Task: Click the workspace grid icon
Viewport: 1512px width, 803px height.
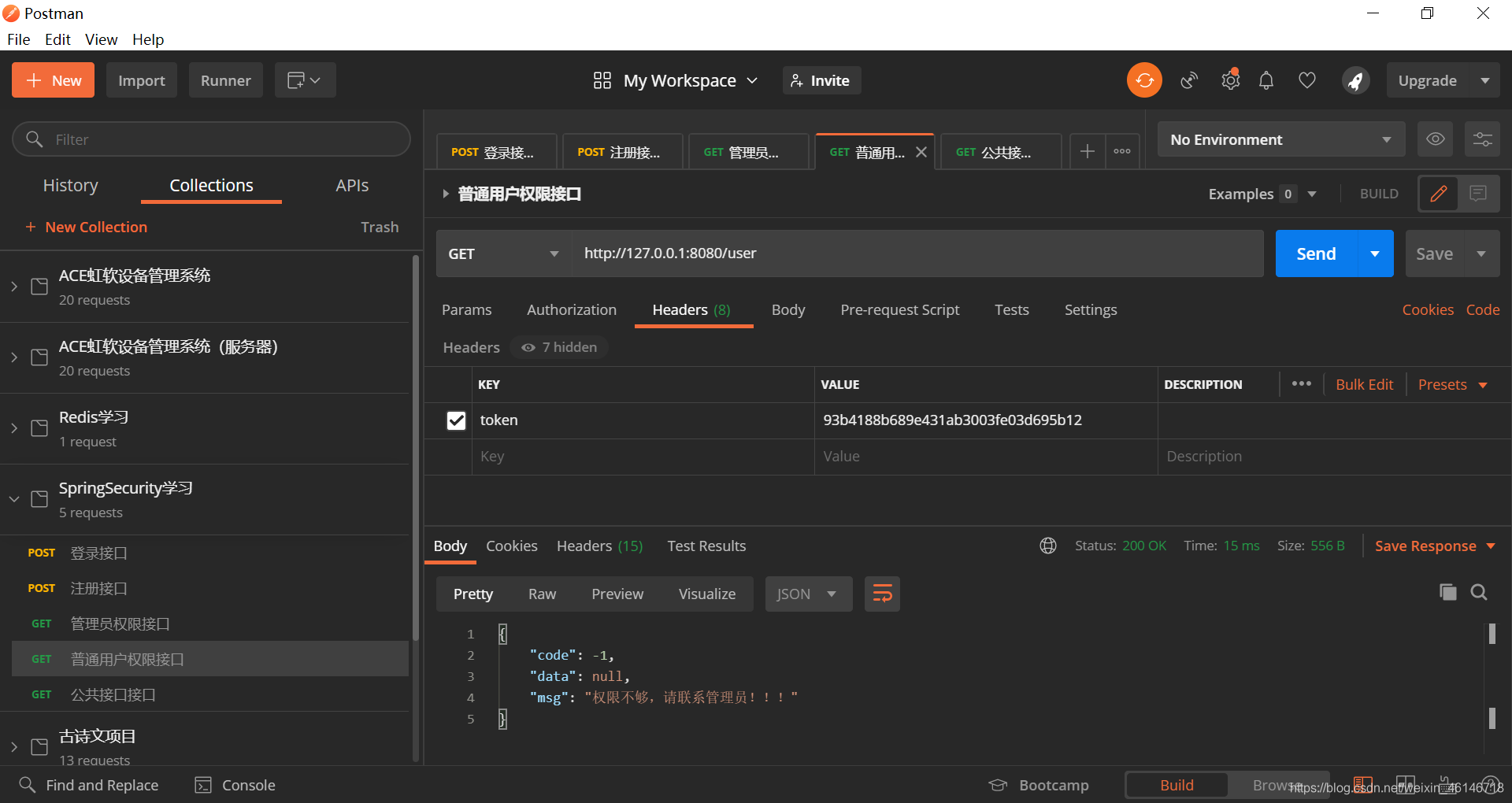Action: click(602, 80)
